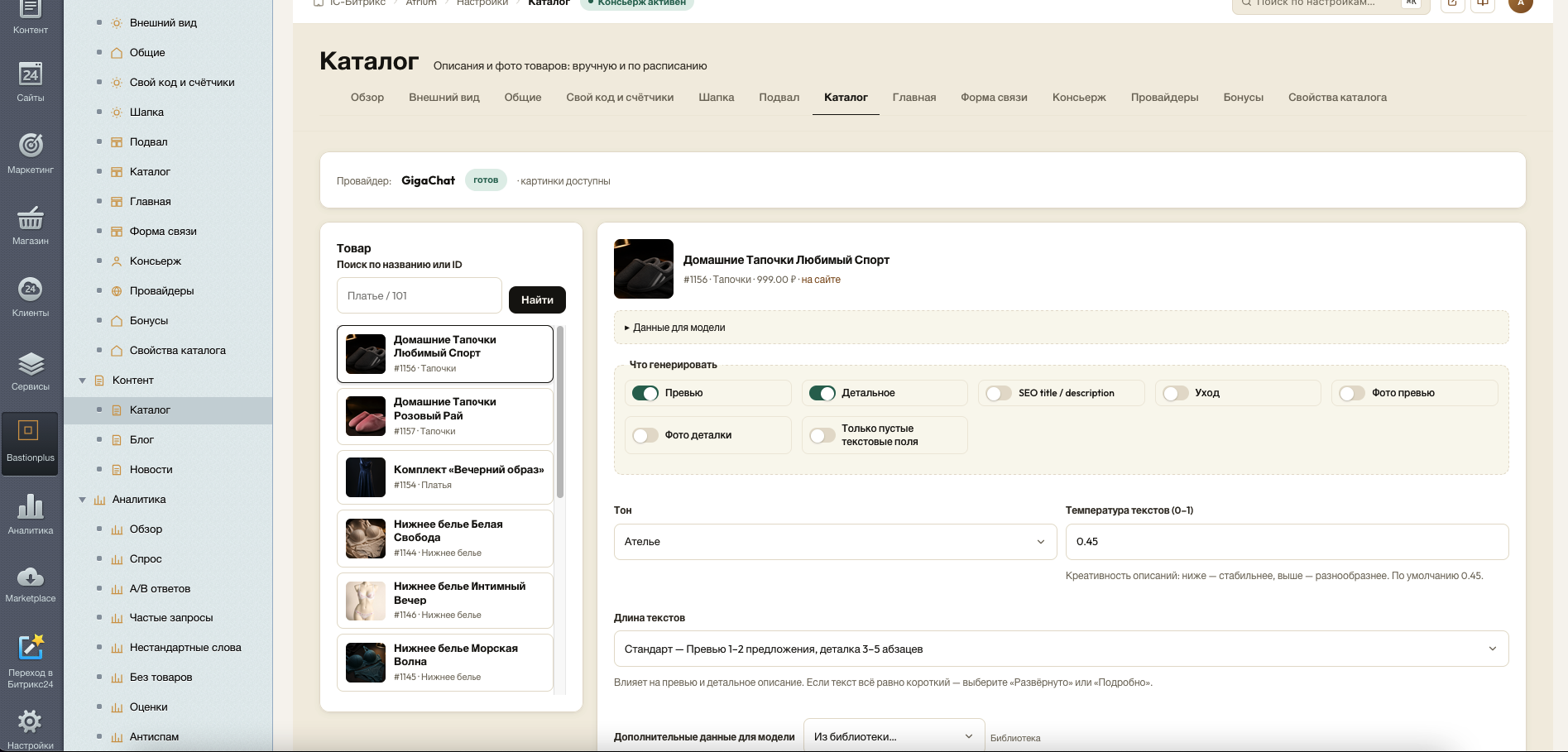Open Клиенты sidebar icon
The width and height of the screenshot is (1568, 752).
coord(31,289)
